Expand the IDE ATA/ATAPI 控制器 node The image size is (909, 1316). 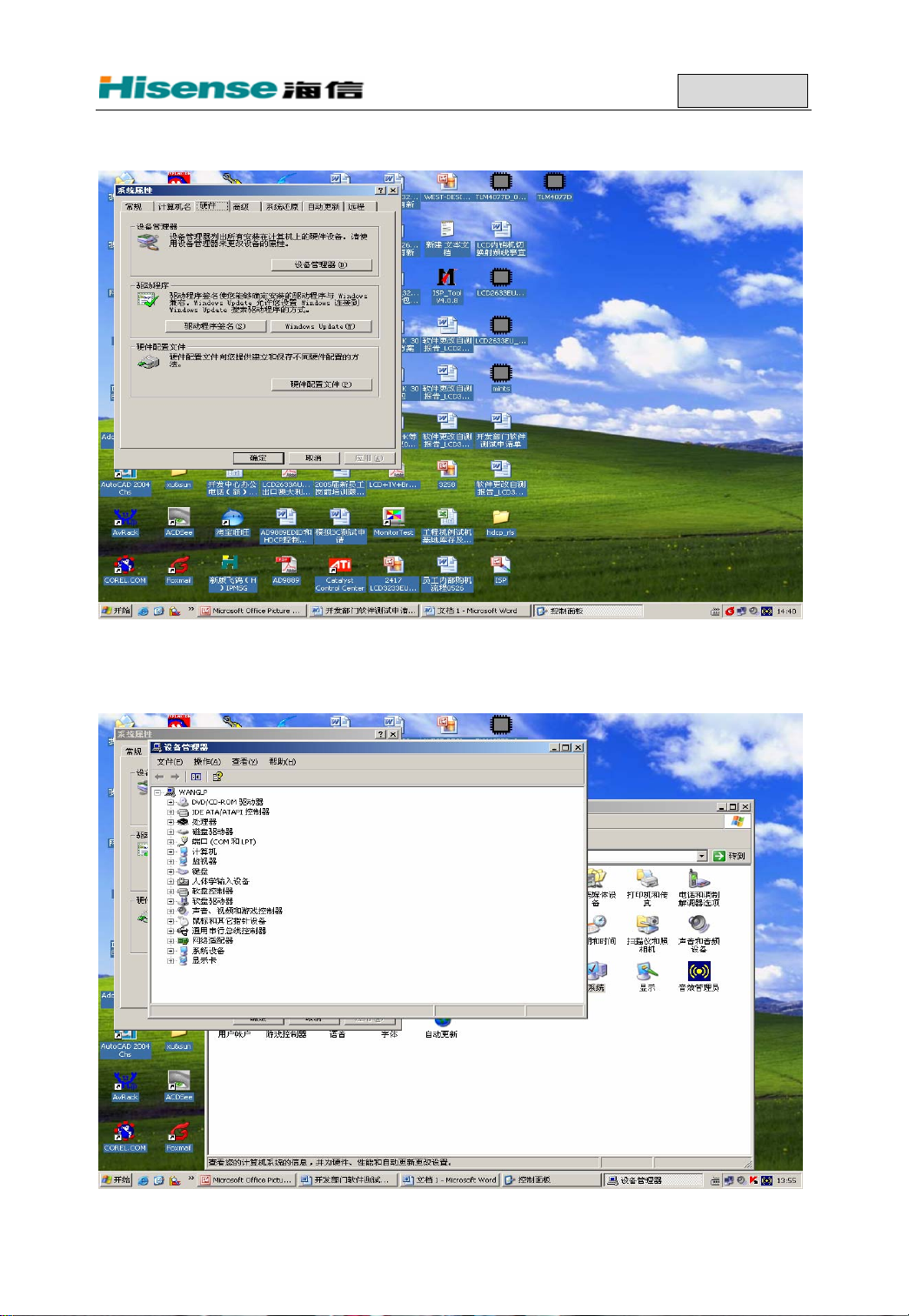click(x=170, y=812)
